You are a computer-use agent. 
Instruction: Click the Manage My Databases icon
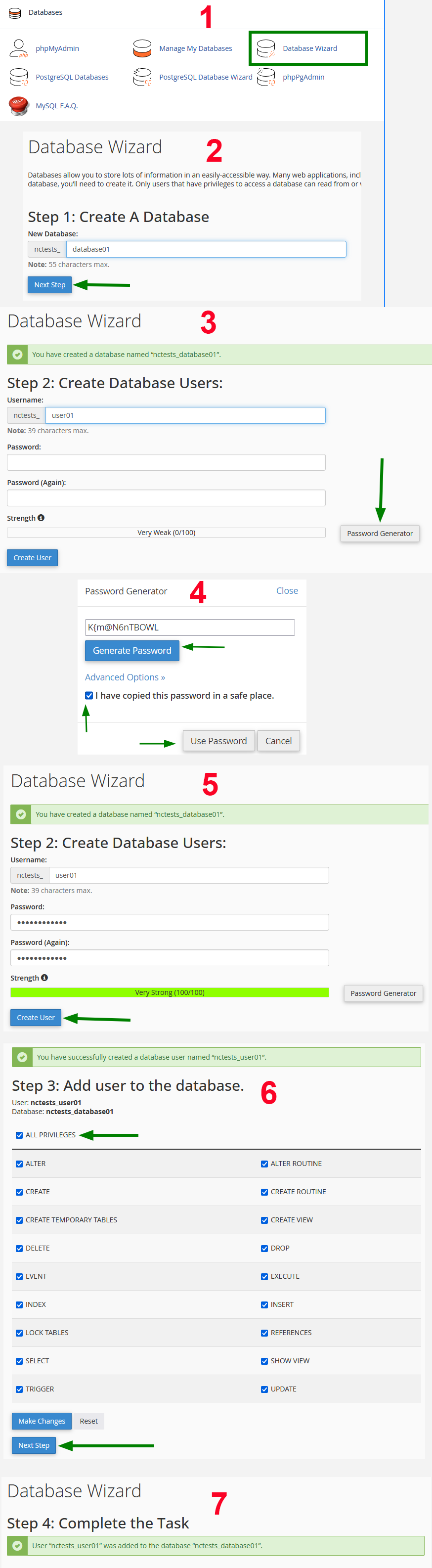[142, 48]
